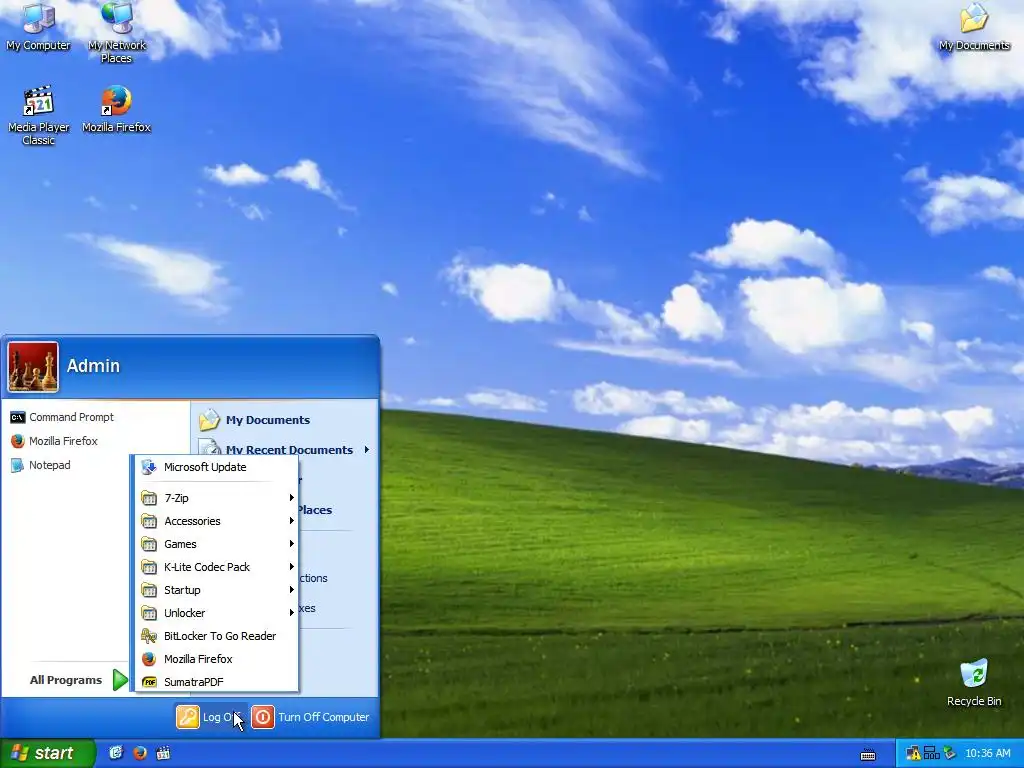Open the Games program folder
The image size is (1024, 768).
pyautogui.click(x=216, y=544)
